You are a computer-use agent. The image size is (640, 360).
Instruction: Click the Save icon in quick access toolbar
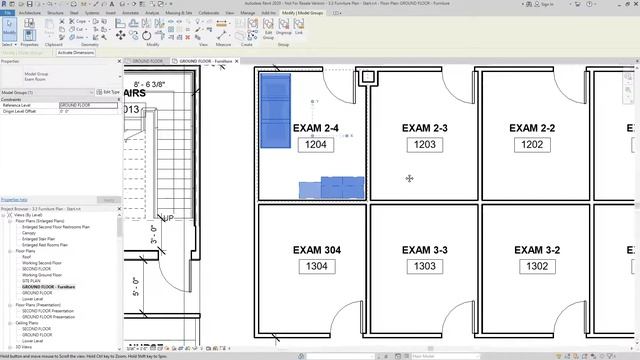click(29, 4)
